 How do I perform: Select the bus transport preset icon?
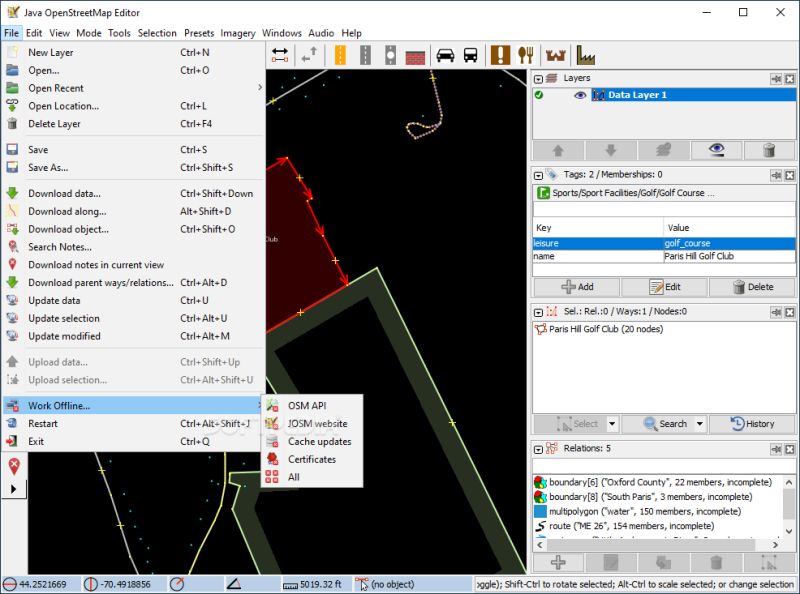[x=471, y=55]
